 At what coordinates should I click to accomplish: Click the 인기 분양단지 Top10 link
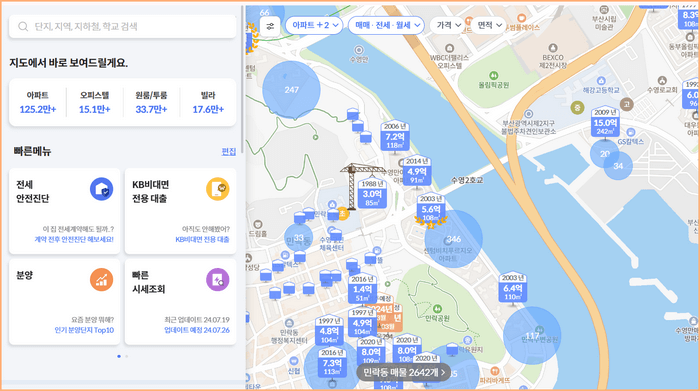coord(84,330)
